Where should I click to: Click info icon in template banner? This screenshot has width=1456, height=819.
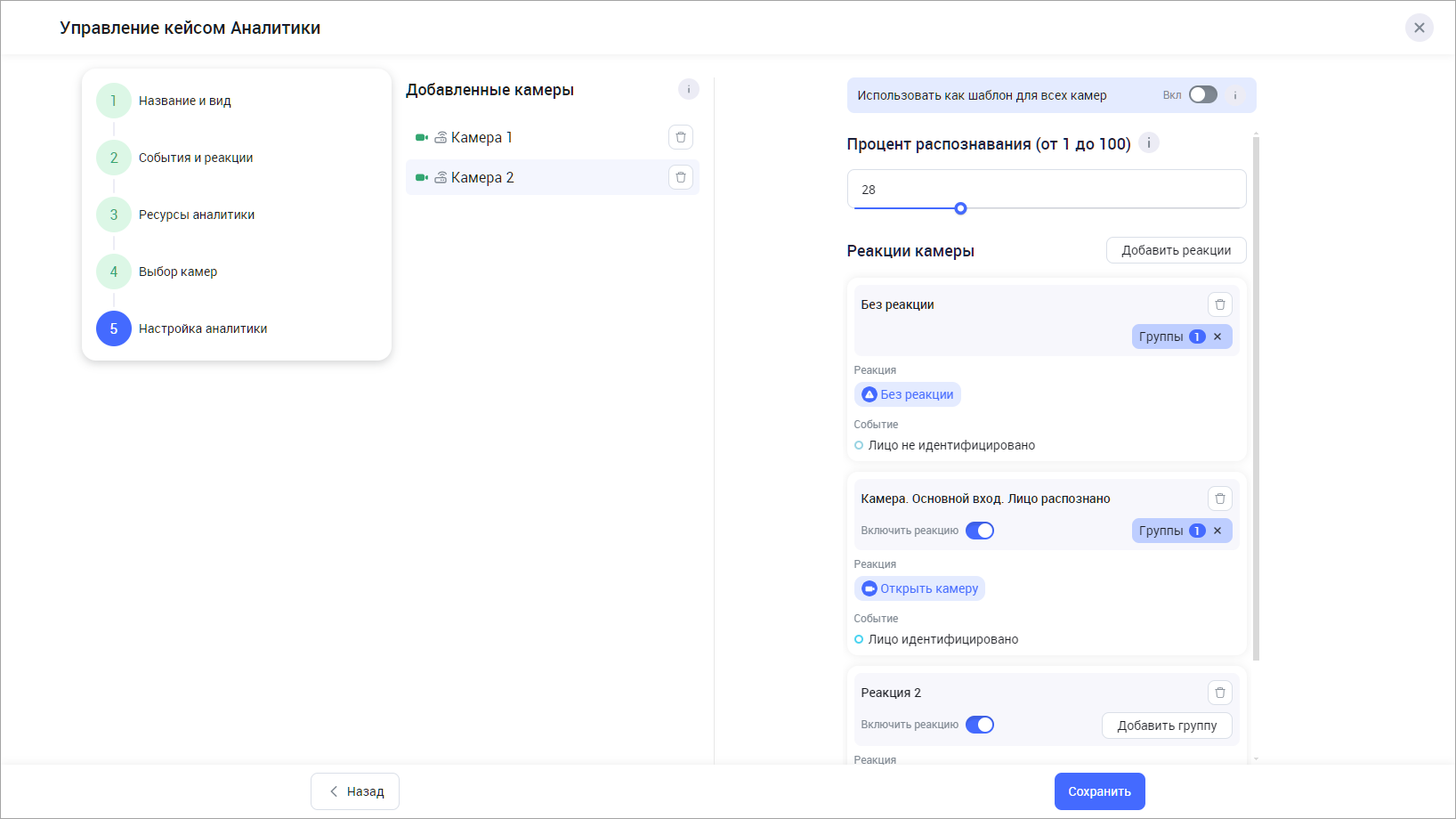1235,95
